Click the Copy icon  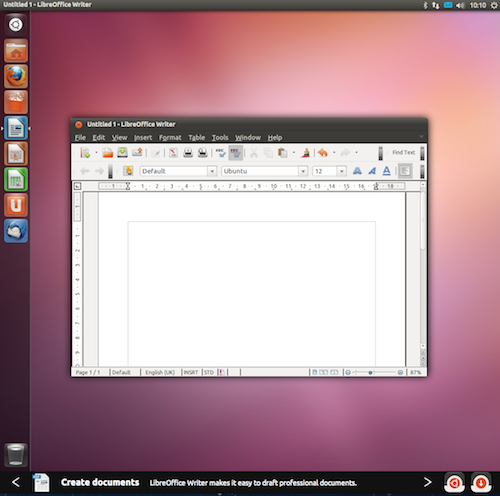tap(268, 153)
